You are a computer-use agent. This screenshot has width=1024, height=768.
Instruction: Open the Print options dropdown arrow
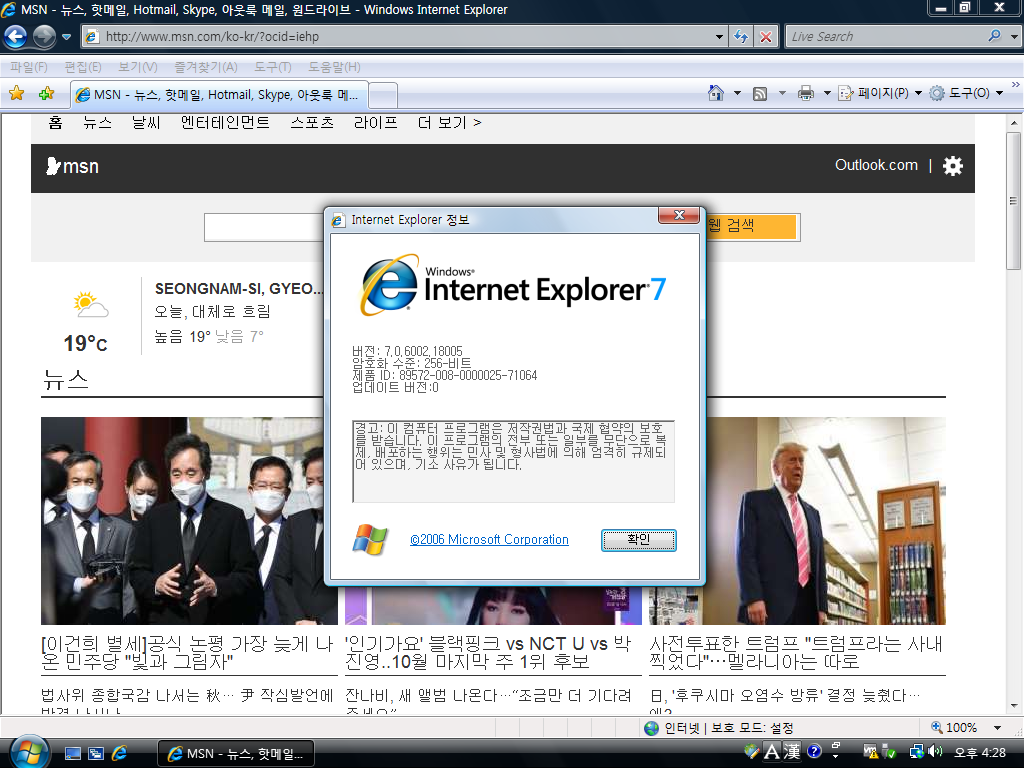tap(827, 93)
